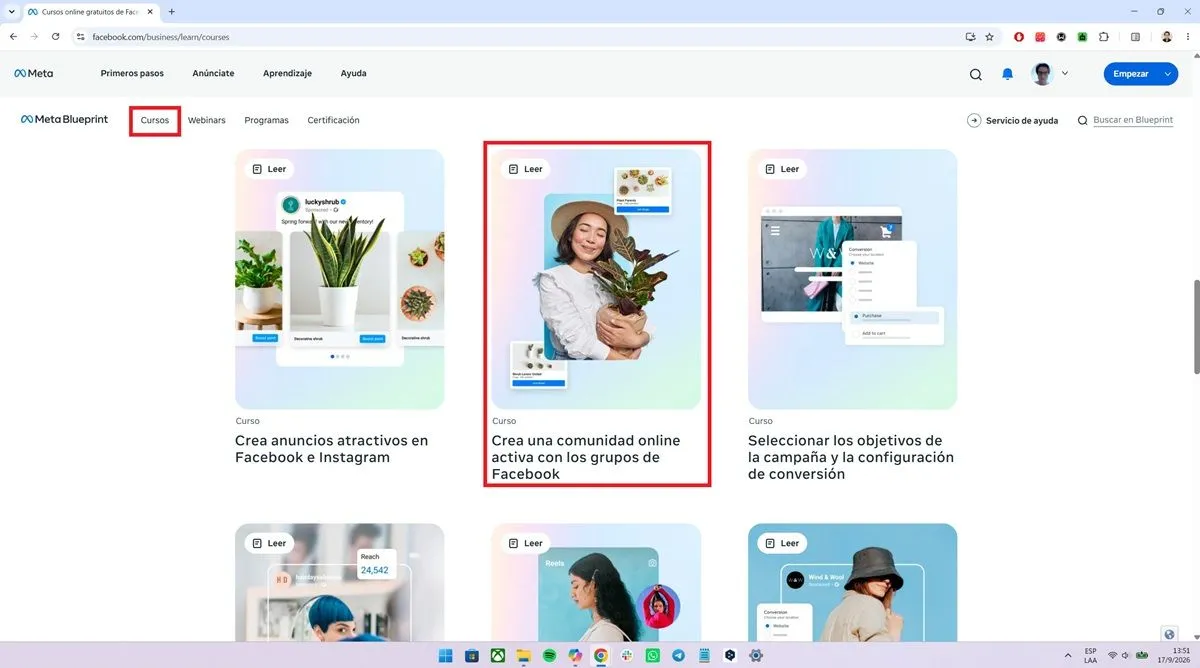Viewport: 1200px width, 668px height.
Task: Open the Windows Start menu
Action: 444,656
